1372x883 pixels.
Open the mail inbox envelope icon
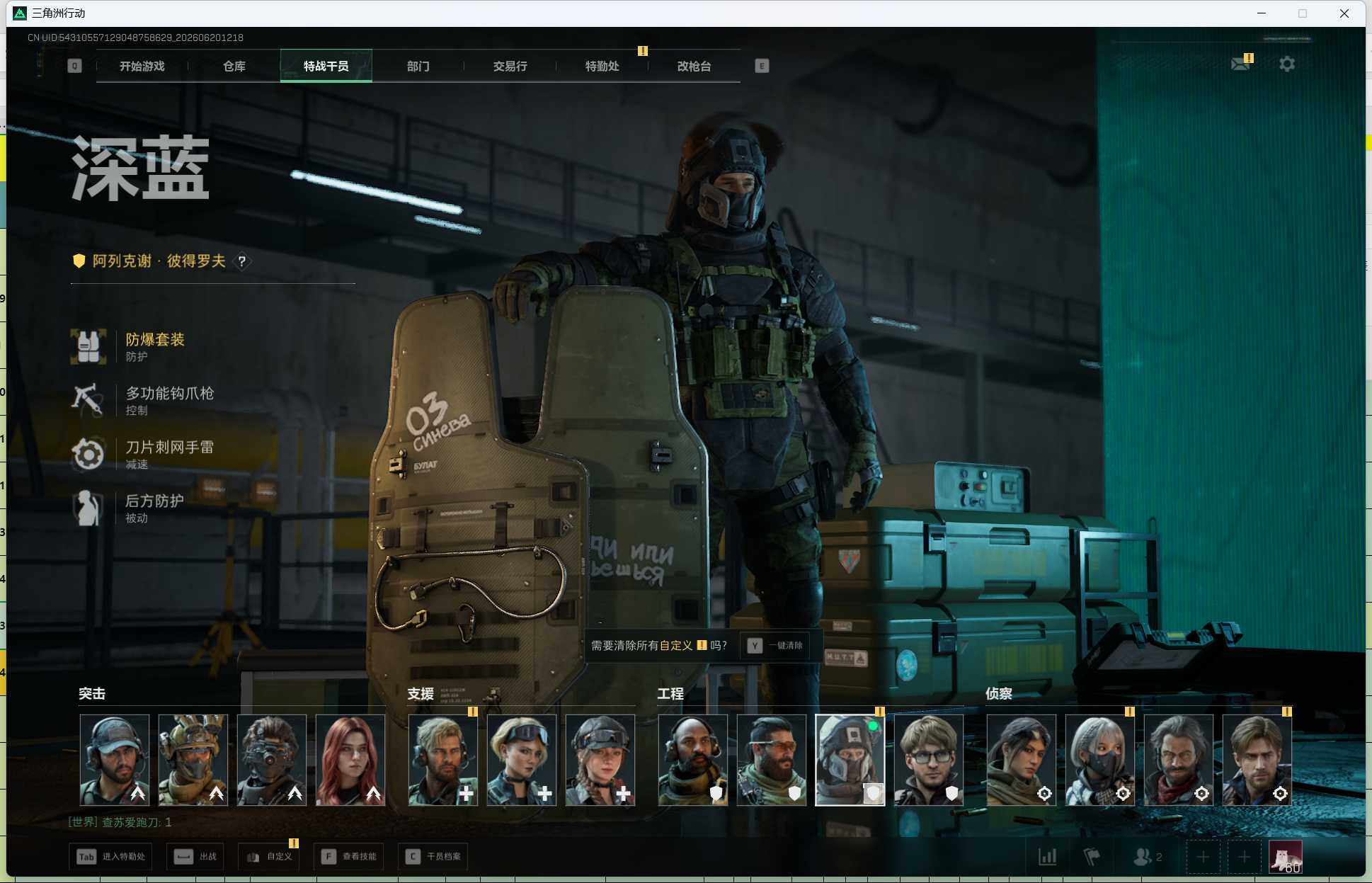(1240, 64)
